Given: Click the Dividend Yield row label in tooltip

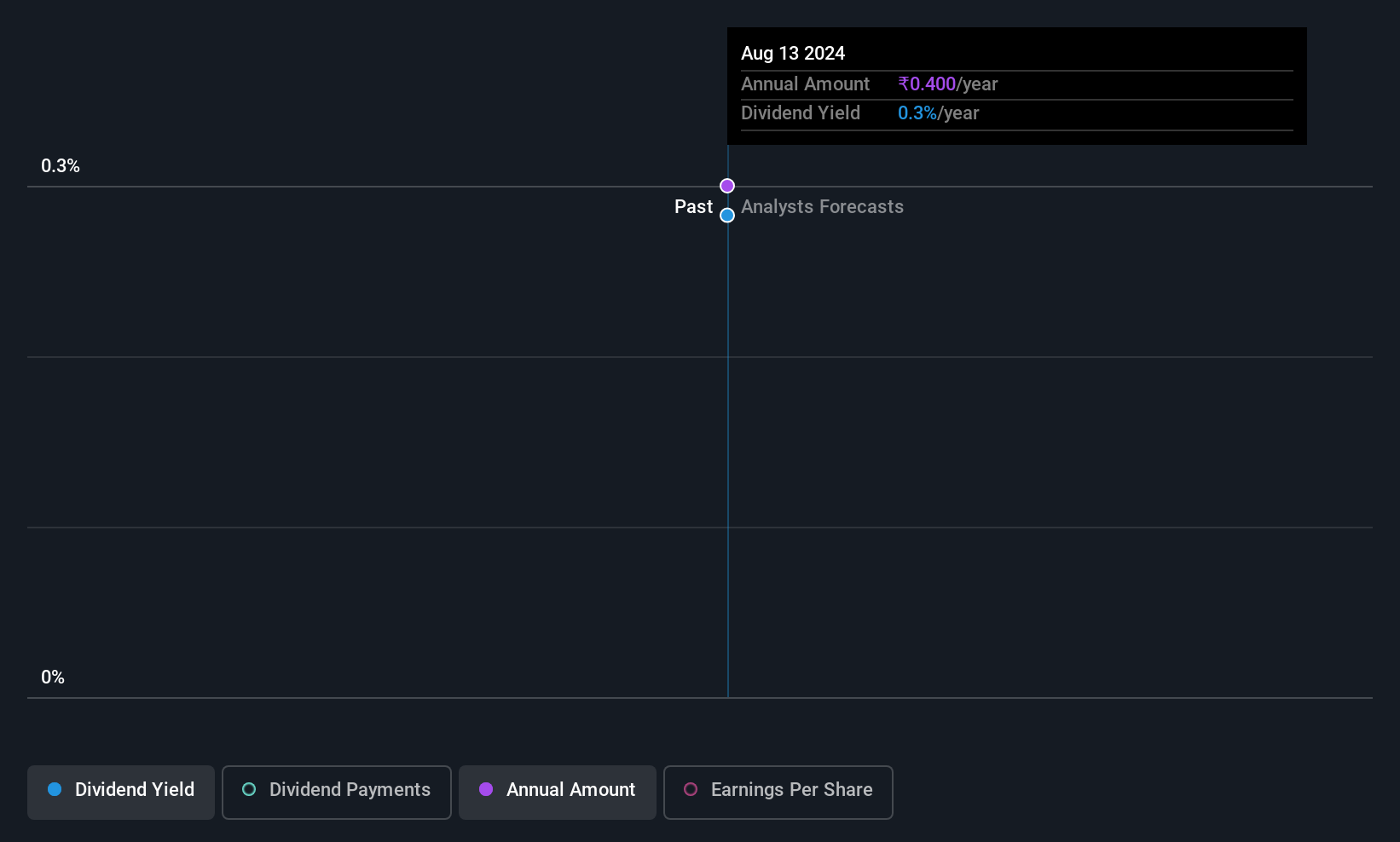Looking at the screenshot, I should click(801, 113).
